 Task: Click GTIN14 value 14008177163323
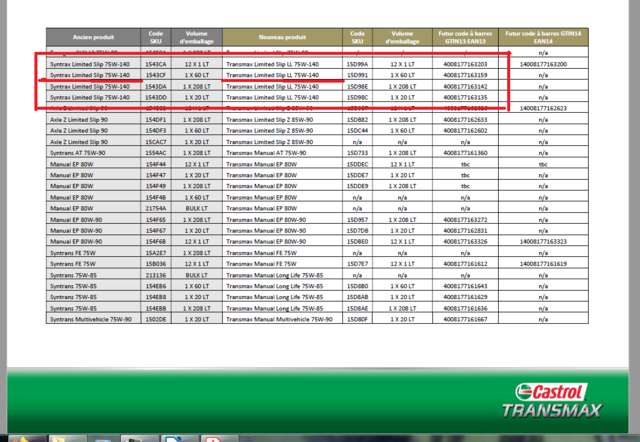pyautogui.click(x=543, y=242)
